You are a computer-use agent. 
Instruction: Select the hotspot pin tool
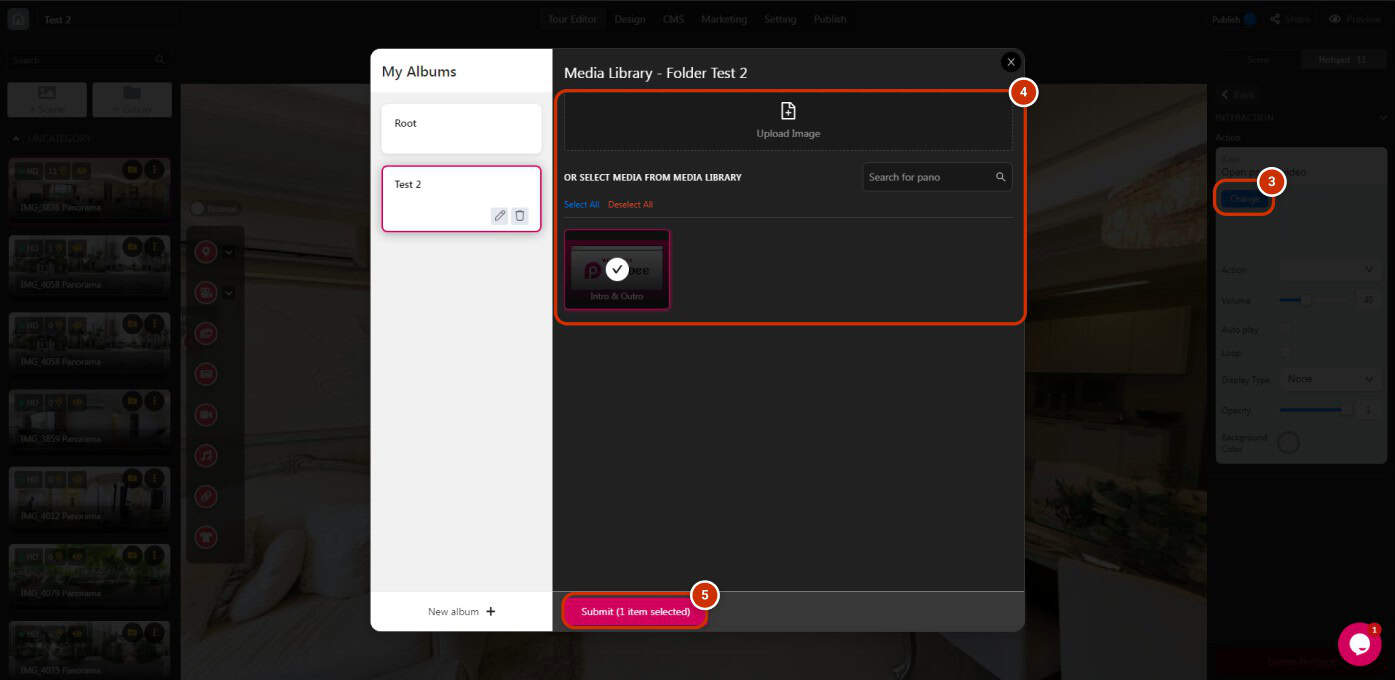pos(205,251)
